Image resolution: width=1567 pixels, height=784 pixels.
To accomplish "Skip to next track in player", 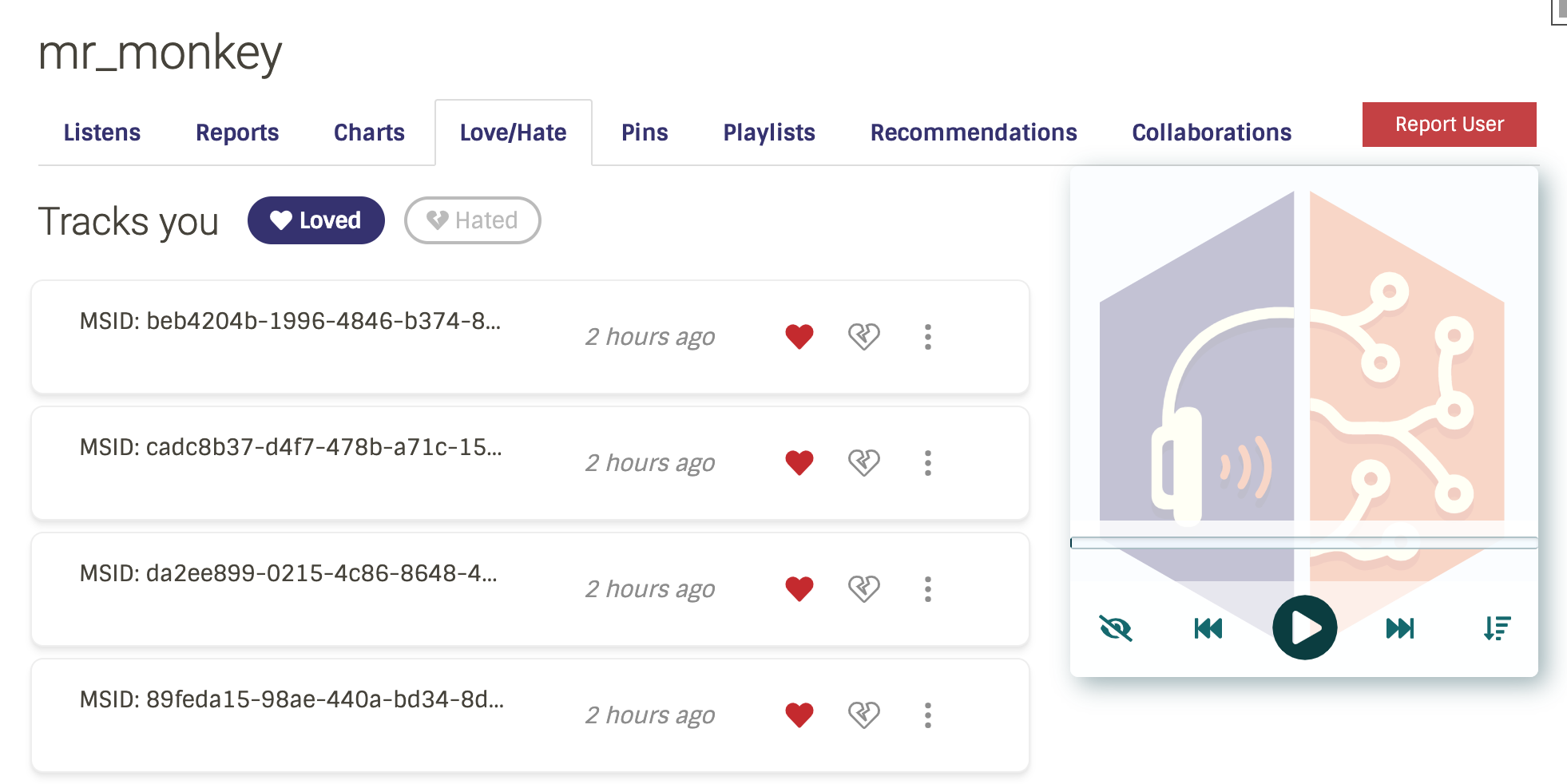I will (x=1400, y=628).
